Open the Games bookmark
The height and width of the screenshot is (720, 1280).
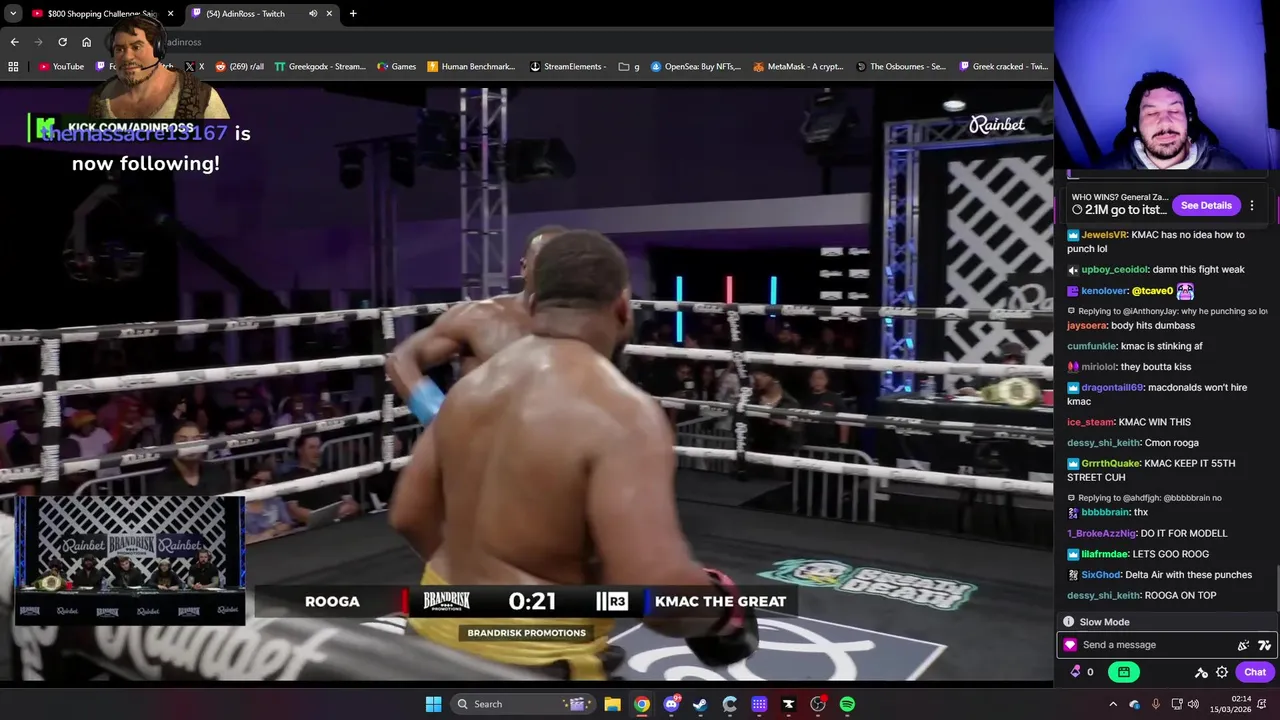pyautogui.click(x=397, y=67)
